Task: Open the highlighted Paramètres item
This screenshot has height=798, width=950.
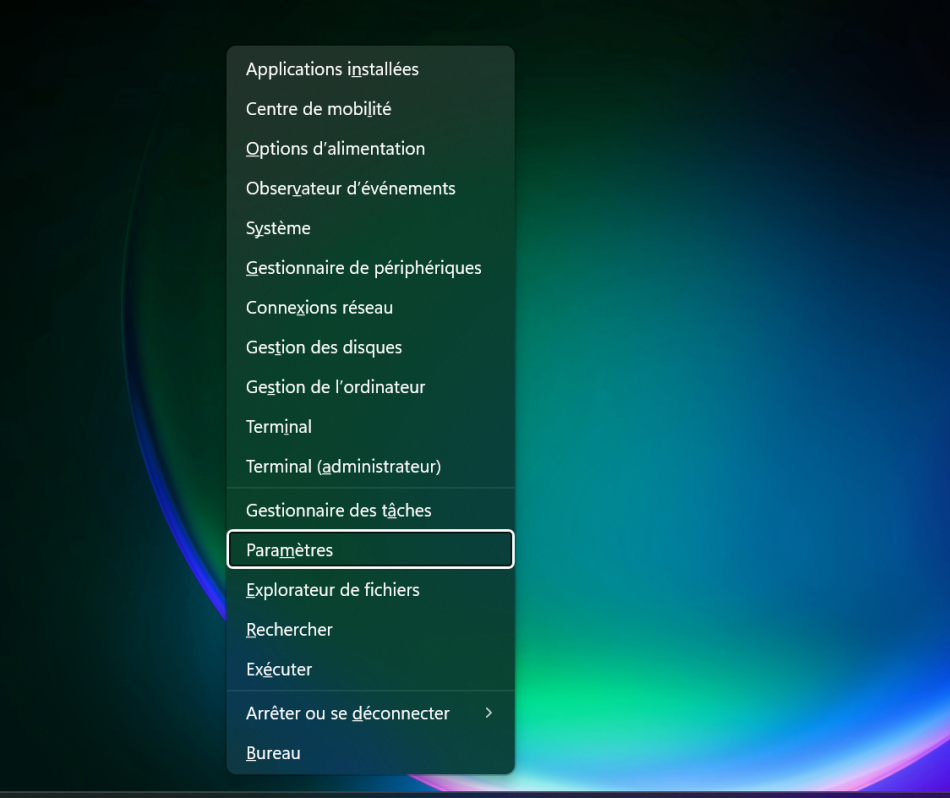Action: (x=289, y=550)
